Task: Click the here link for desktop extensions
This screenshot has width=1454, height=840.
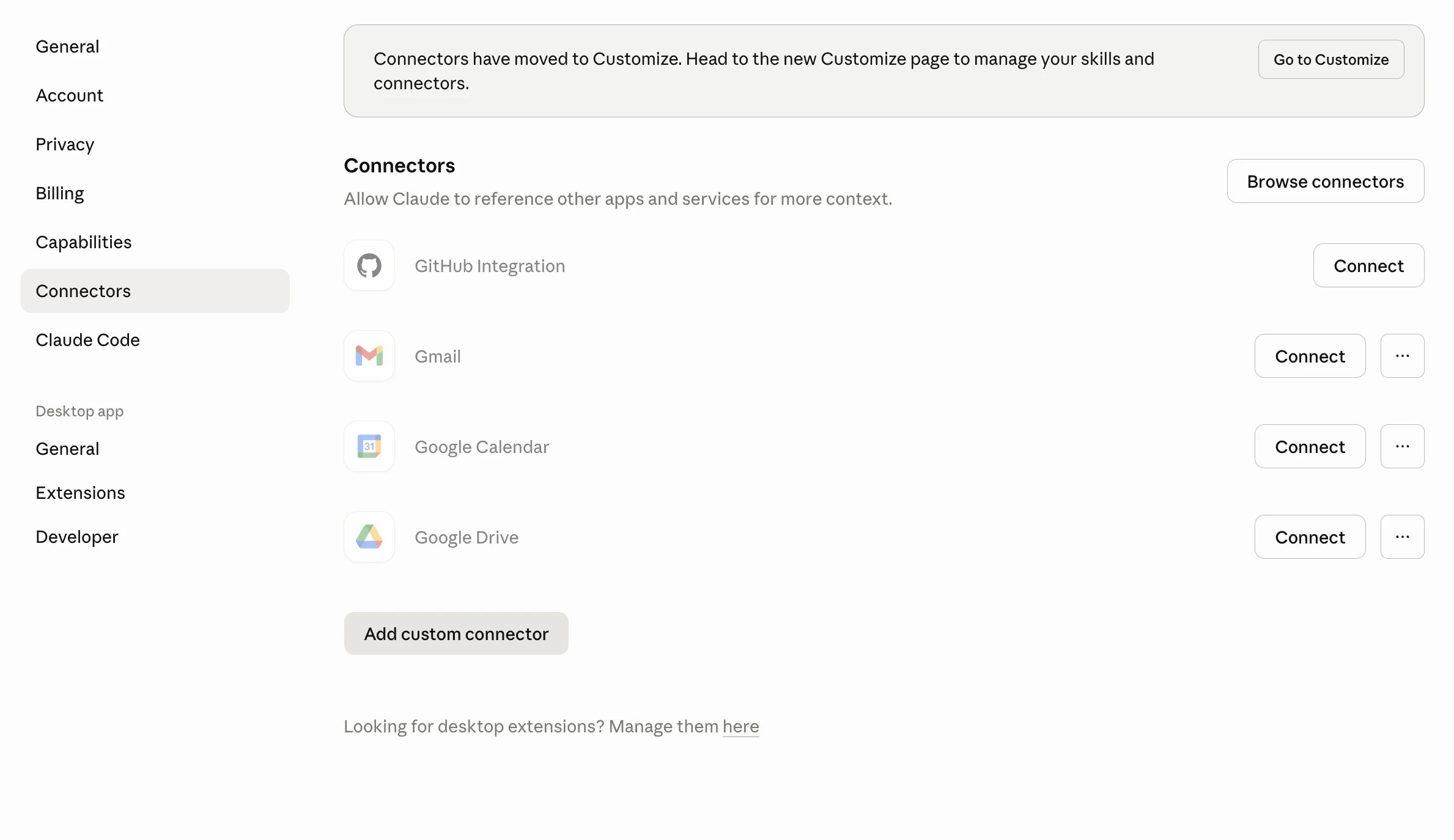Action: (x=740, y=726)
